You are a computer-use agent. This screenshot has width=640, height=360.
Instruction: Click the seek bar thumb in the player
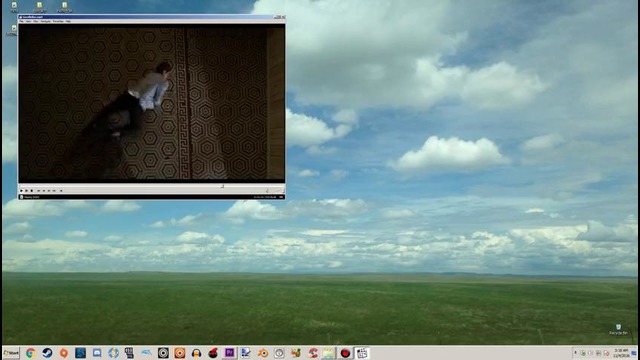[x=222, y=186]
